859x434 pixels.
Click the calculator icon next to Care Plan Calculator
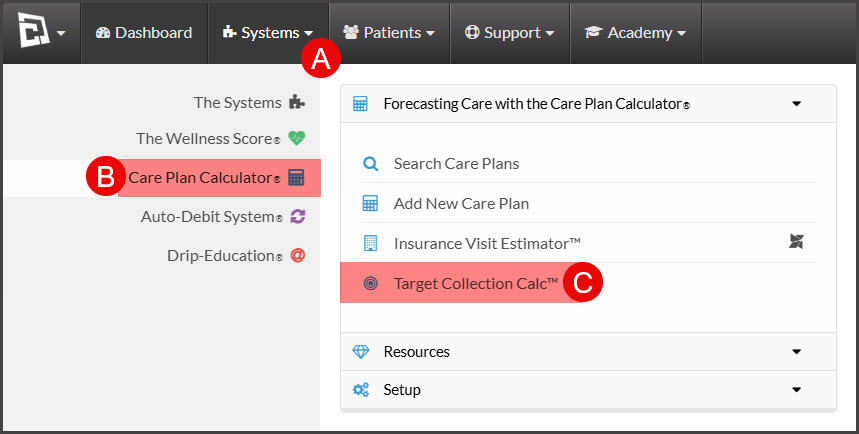pyautogui.click(x=296, y=178)
